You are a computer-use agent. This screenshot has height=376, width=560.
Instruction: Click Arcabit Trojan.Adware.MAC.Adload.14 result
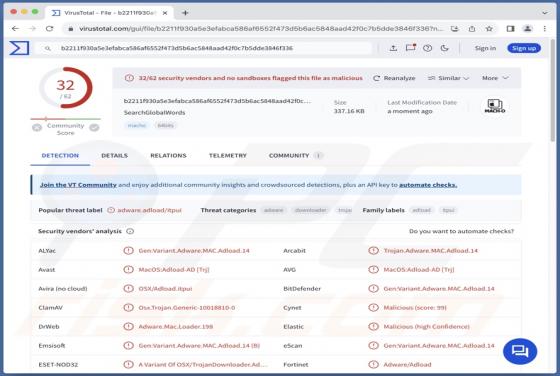pos(430,250)
